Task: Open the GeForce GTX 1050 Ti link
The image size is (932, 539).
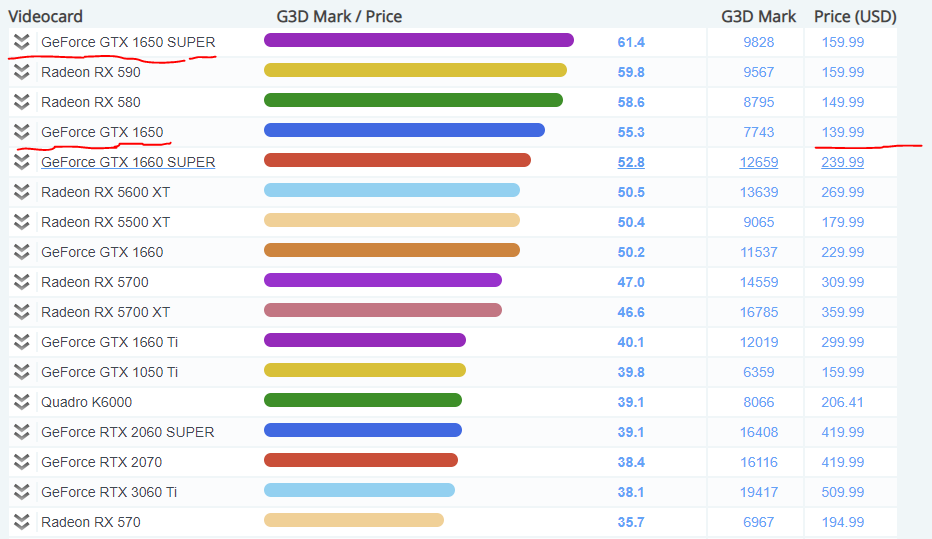Action: [109, 372]
